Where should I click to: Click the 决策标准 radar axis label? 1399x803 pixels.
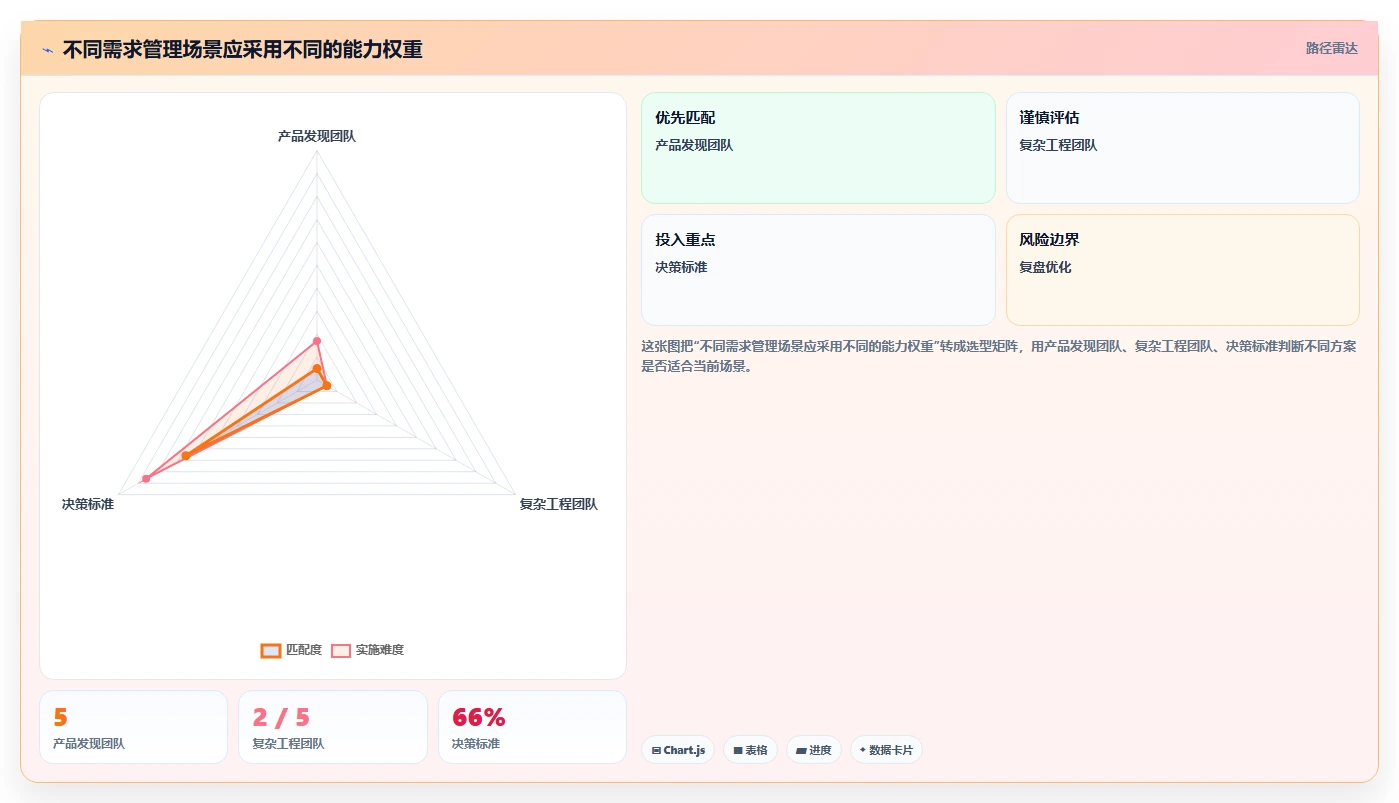[88, 504]
